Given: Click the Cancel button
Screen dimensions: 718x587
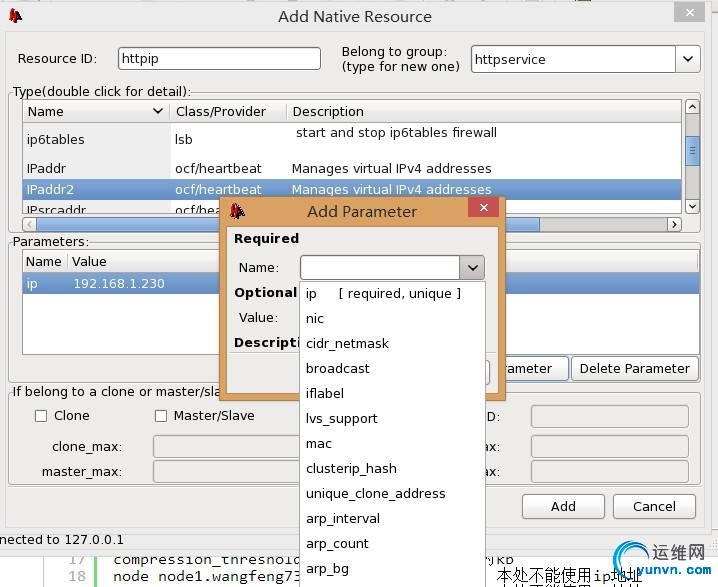Looking at the screenshot, I should (x=654, y=506).
